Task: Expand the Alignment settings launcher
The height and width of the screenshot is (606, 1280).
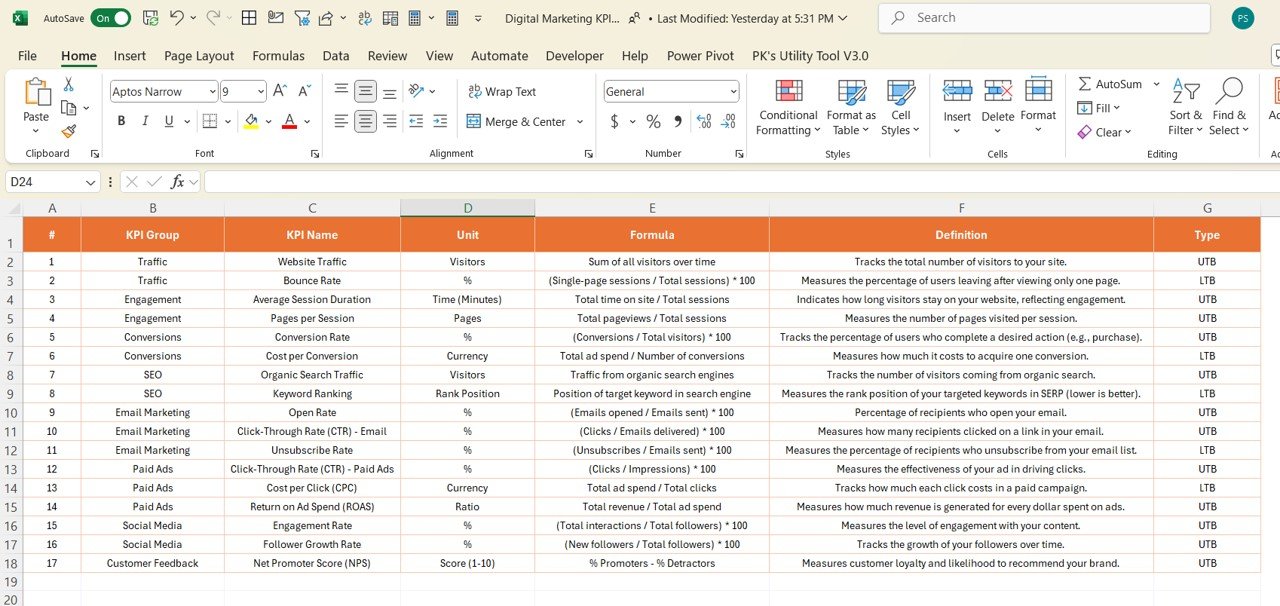Action: pos(588,154)
